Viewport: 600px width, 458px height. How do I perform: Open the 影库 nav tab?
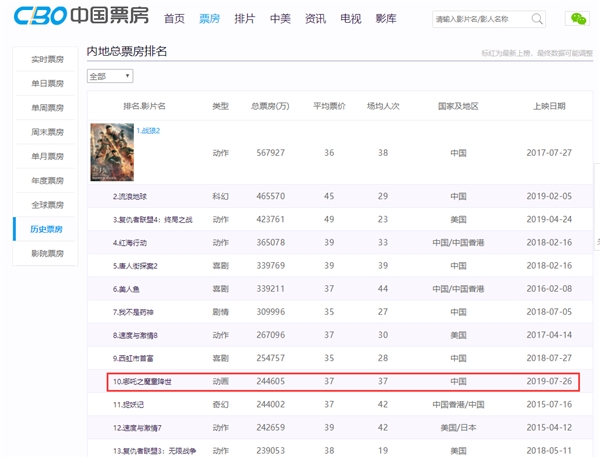[x=385, y=19]
